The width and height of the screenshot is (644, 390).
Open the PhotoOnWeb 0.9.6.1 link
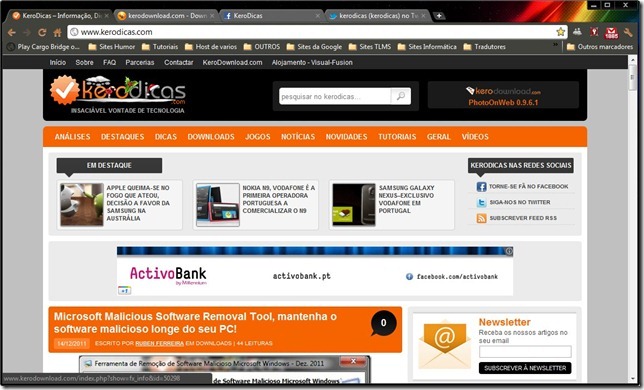(x=503, y=103)
